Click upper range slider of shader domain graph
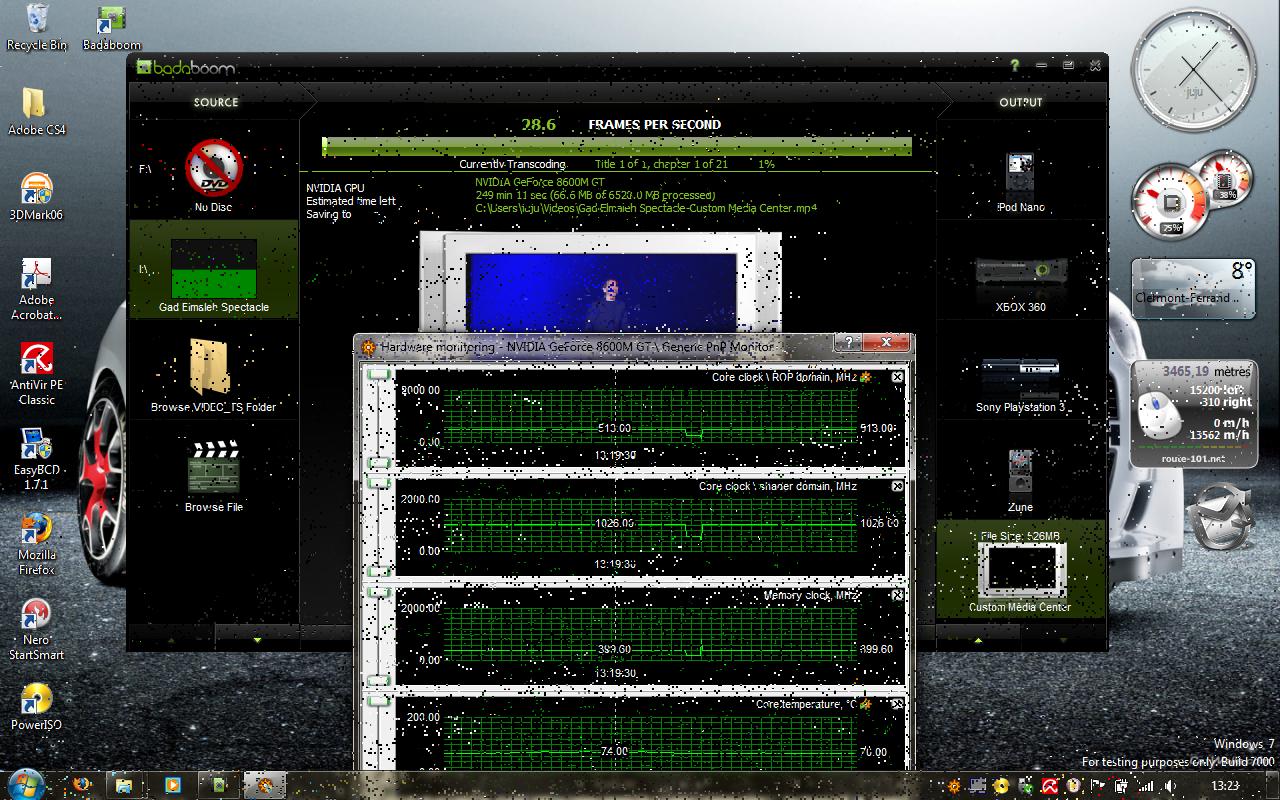The width and height of the screenshot is (1280, 800). click(x=379, y=483)
